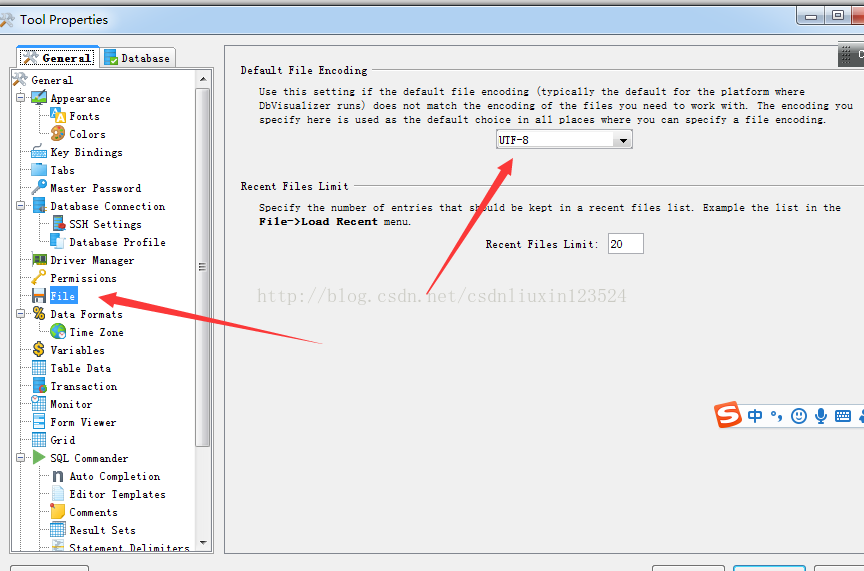Click the Tool Properties title bar icon
The width and height of the screenshot is (864, 571).
coord(7,20)
